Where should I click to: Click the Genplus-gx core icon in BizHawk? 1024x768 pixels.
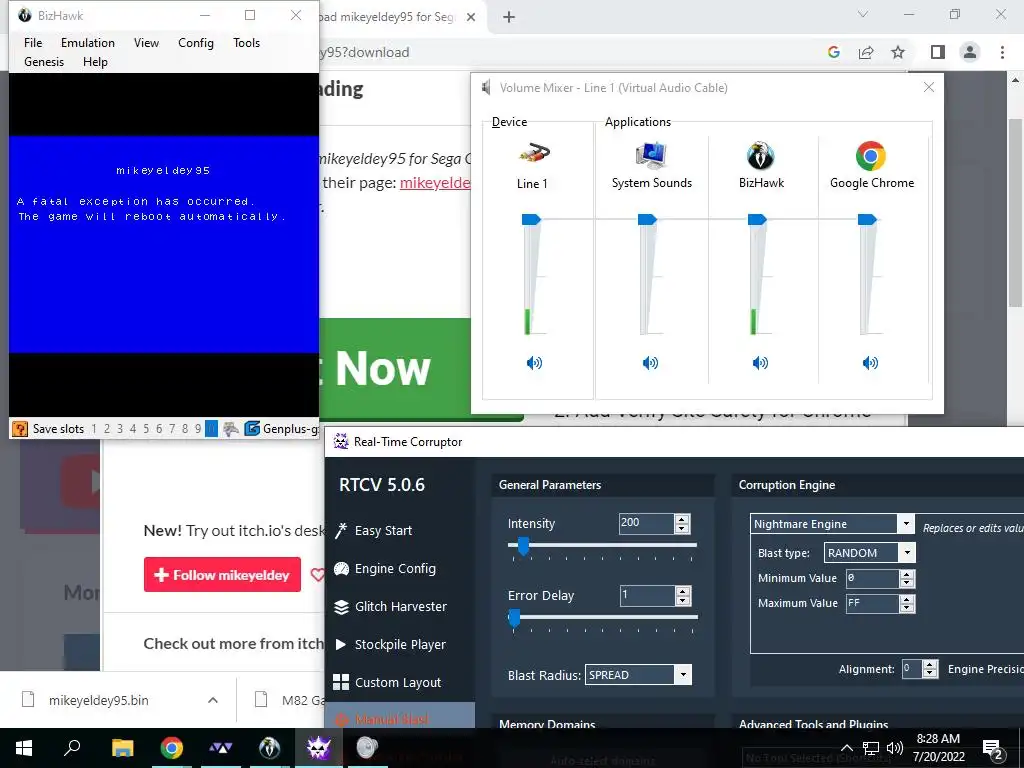pos(252,428)
